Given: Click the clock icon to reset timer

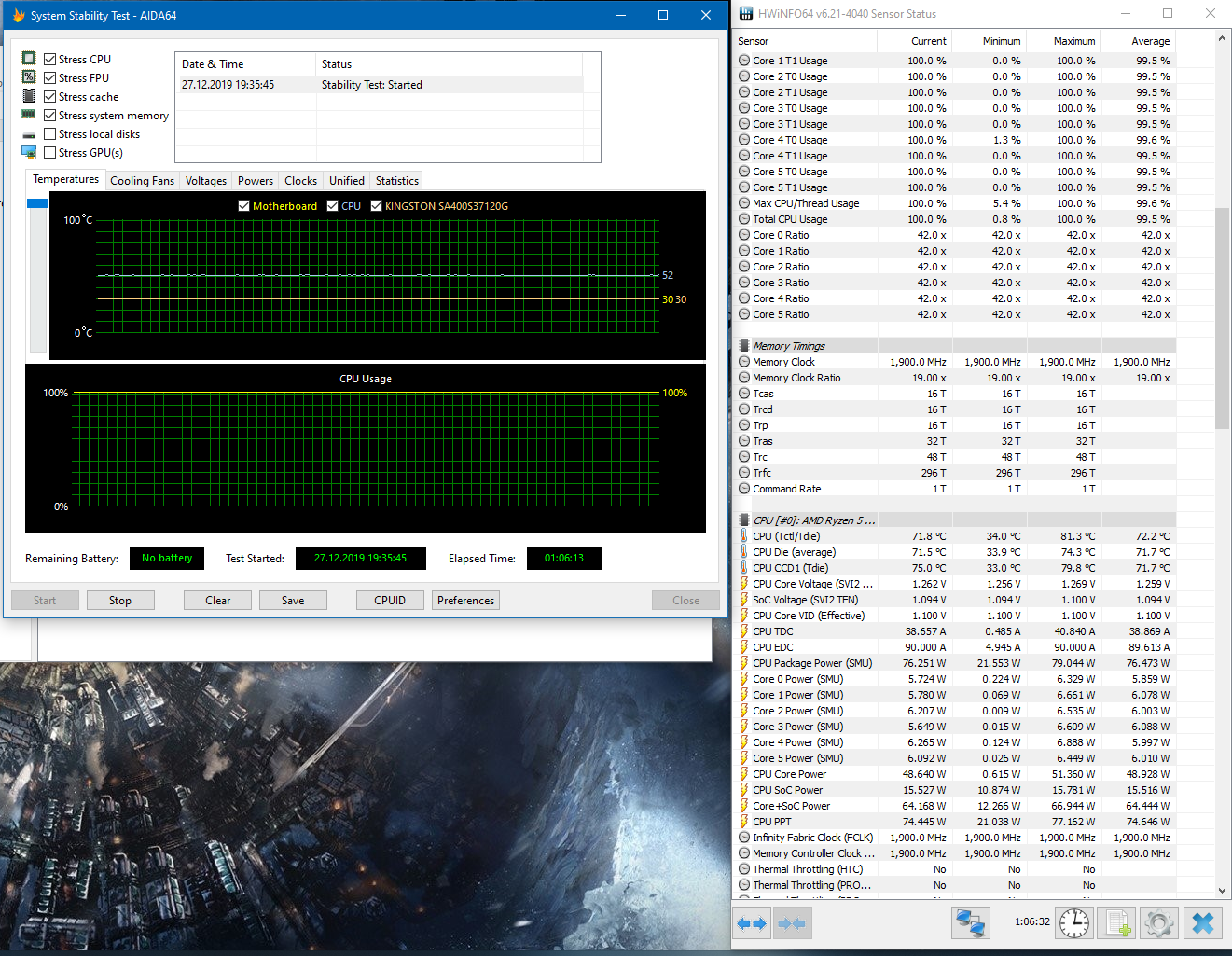Looking at the screenshot, I should pos(1074,923).
